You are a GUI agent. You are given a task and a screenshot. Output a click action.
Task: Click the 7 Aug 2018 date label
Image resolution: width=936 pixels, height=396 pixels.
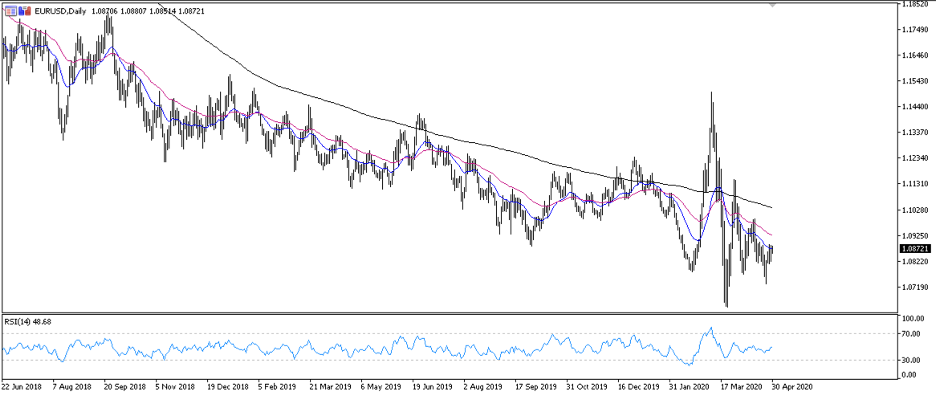(73, 386)
